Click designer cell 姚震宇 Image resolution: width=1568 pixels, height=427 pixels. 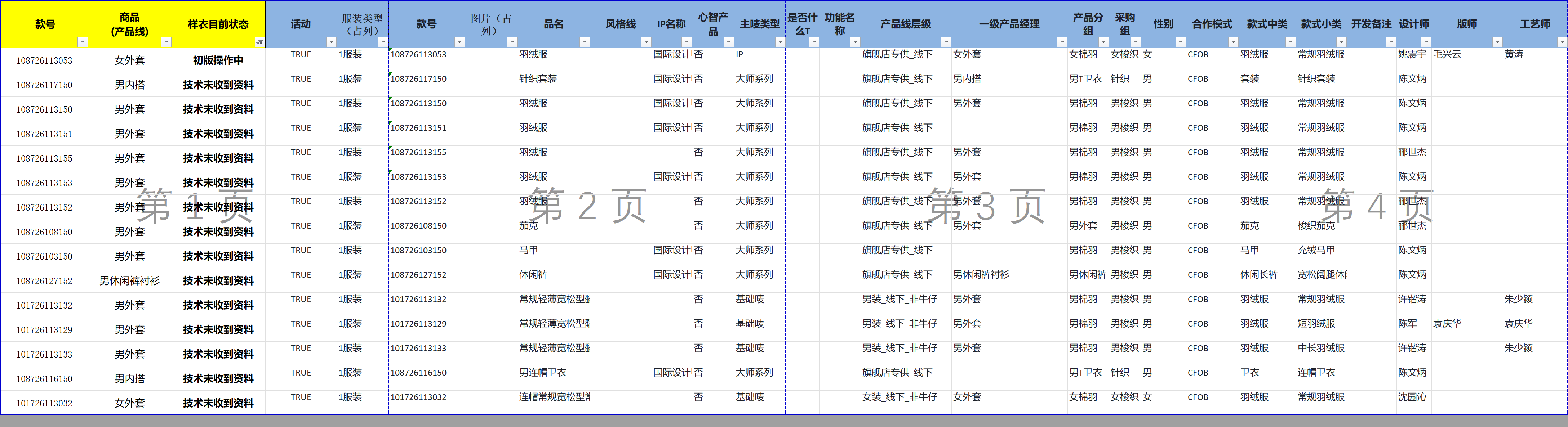click(1412, 54)
